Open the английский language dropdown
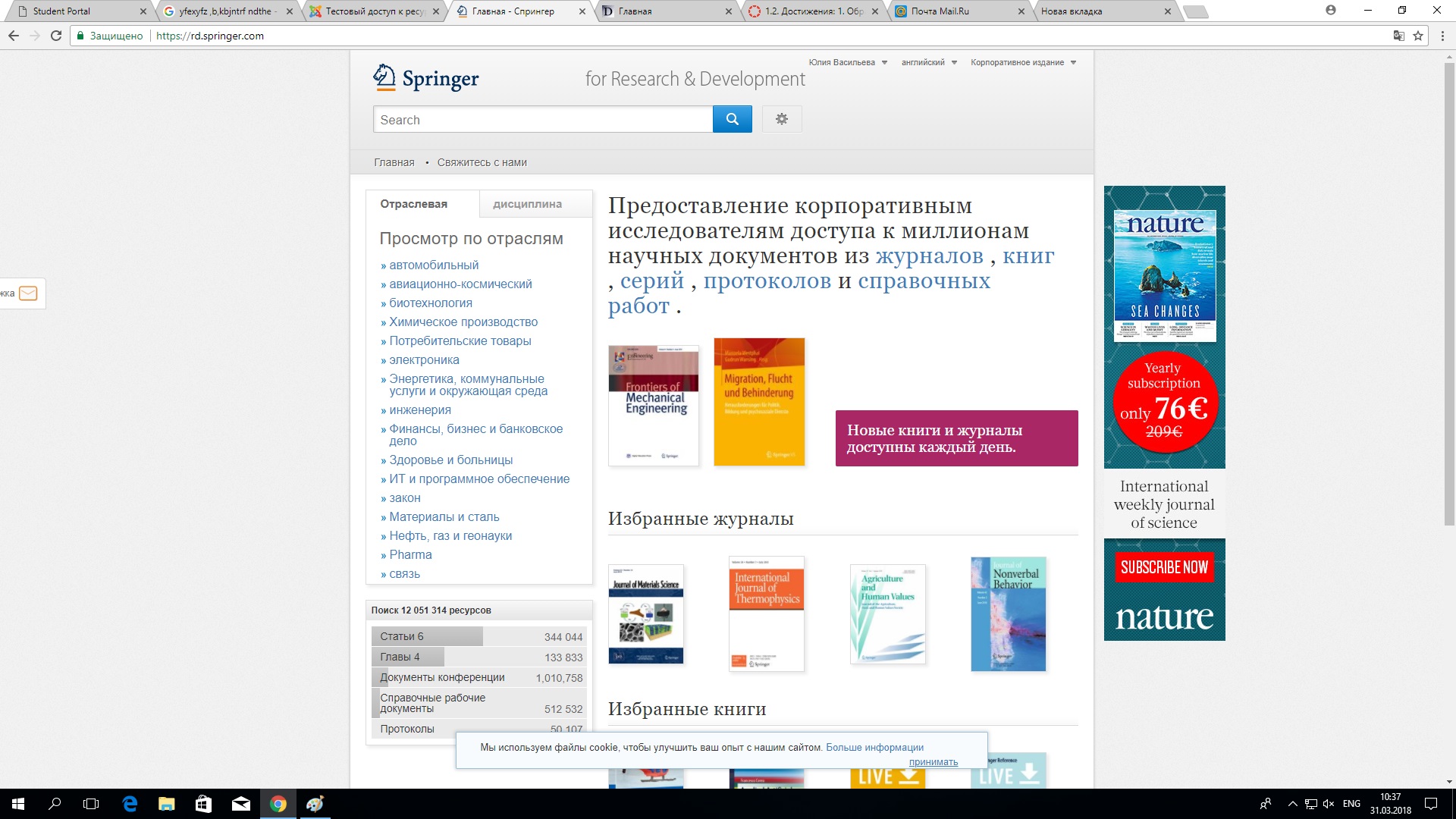This screenshot has width=1456, height=819. [x=928, y=62]
